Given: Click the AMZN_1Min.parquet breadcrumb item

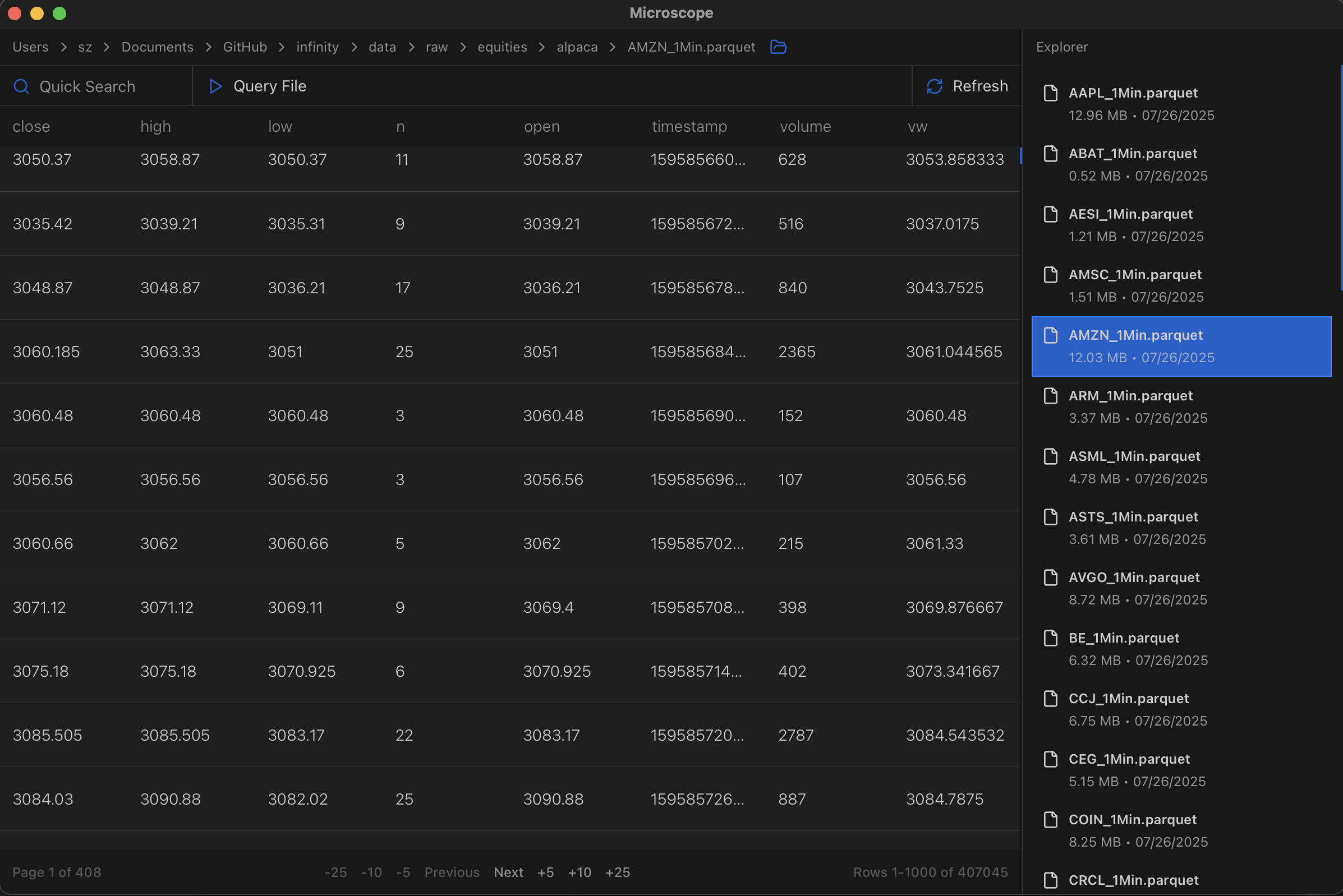Looking at the screenshot, I should pos(691,47).
